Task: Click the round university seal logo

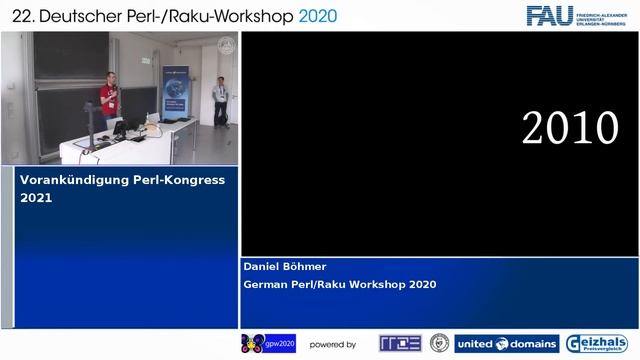Action: tap(439, 343)
